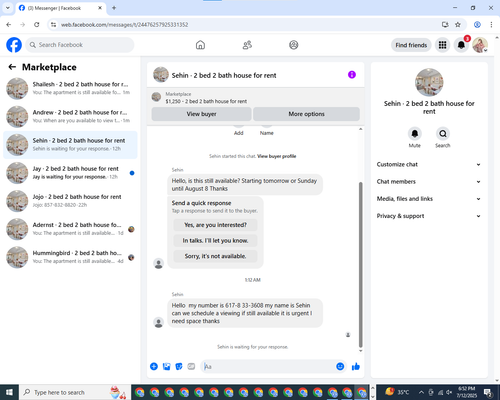
Task: Expand Privacy & support section
Action: click(x=429, y=216)
